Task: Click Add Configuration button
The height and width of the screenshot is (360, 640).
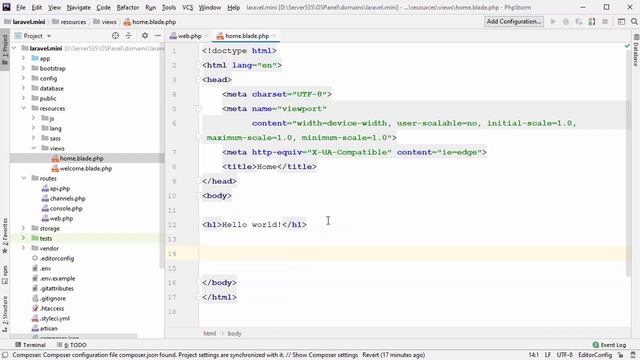Action: [x=514, y=22]
